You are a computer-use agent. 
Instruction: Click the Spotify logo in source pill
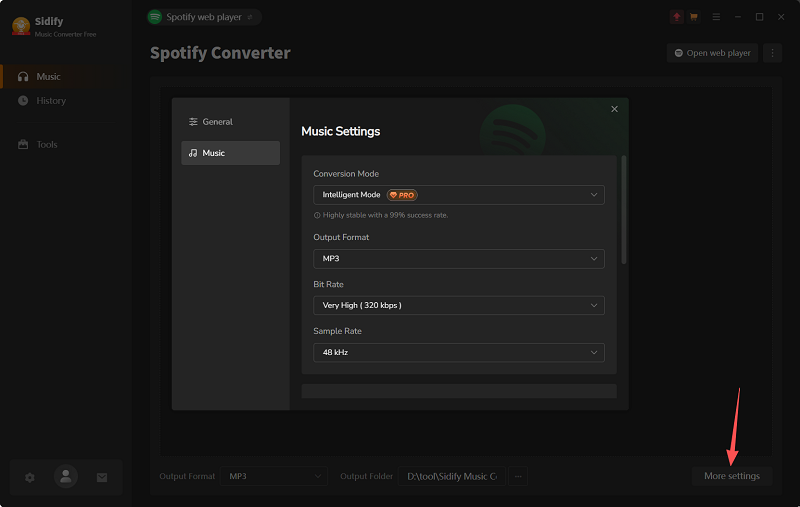point(155,17)
